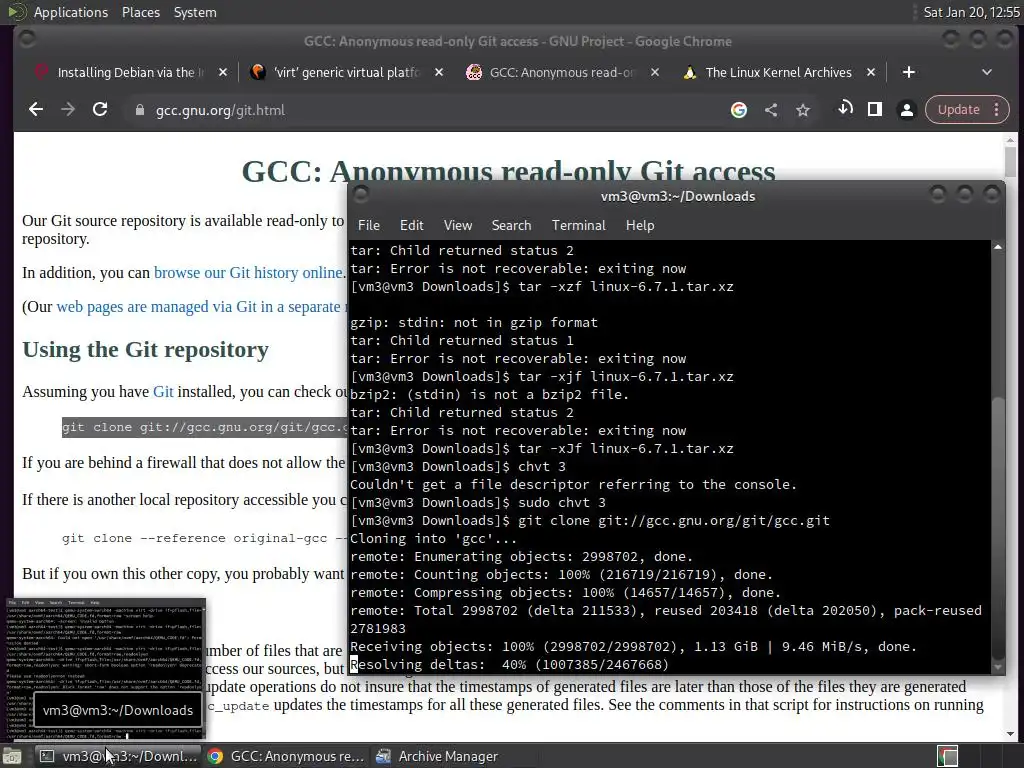
Task: Toggle Chrome side panel
Action: pos(875,110)
